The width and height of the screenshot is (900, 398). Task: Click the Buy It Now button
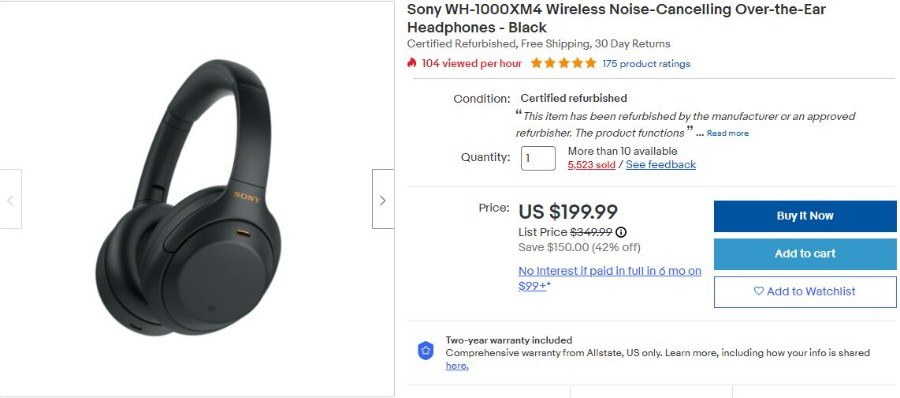coord(805,216)
